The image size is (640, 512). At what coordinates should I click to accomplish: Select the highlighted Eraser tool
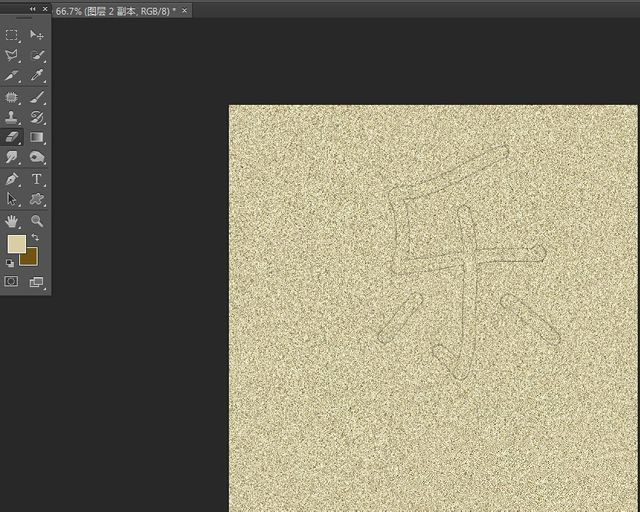click(x=11, y=137)
